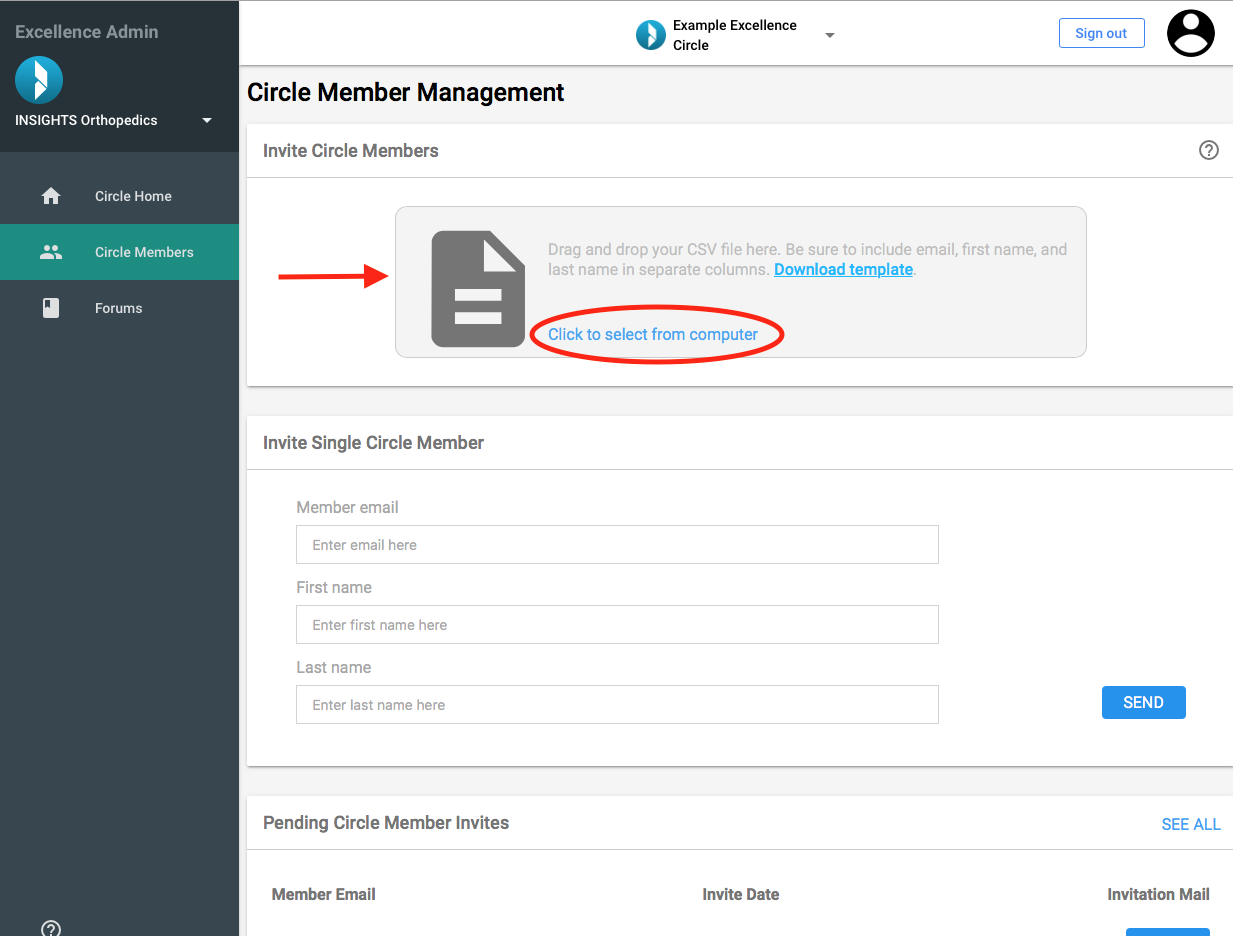Expand the INSIGHTS Orthopedics dropdown arrow

[x=207, y=120]
